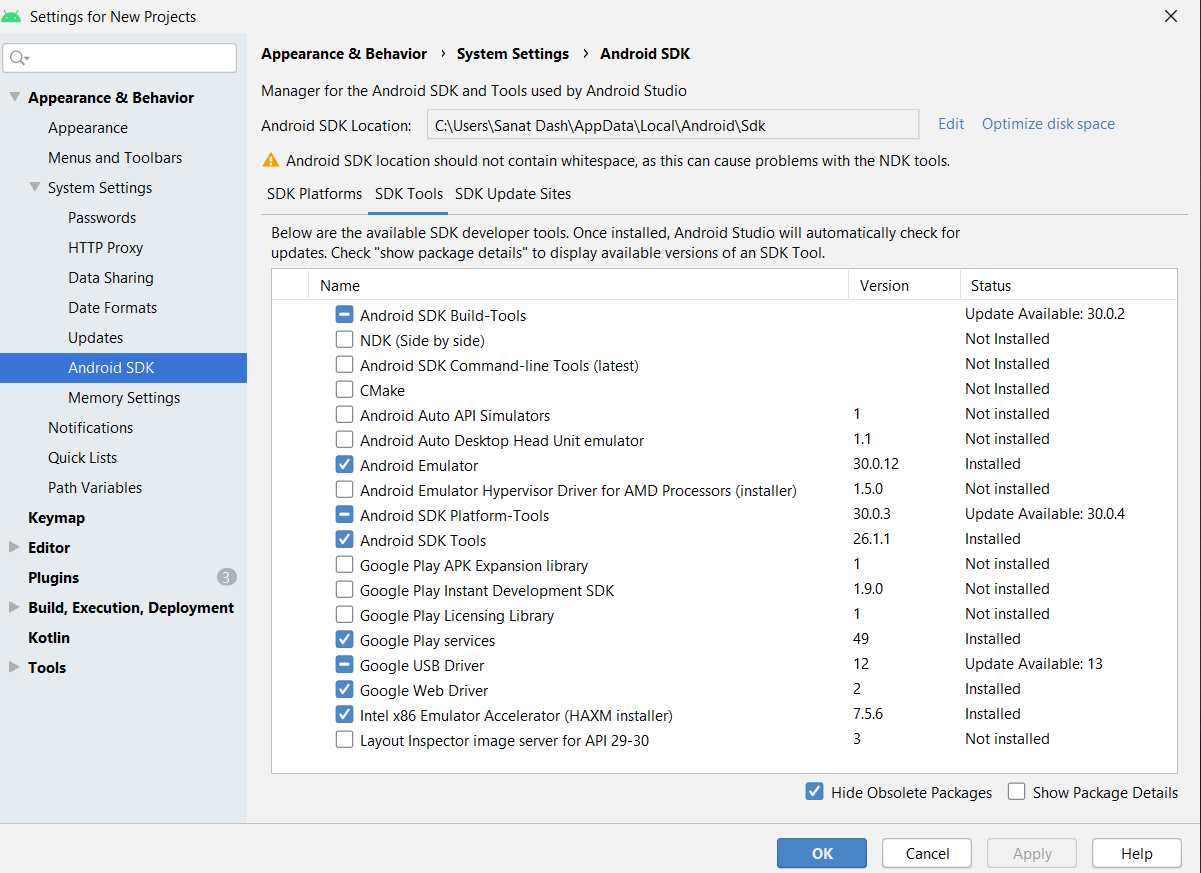Expand the Editor section arrow

14,547
